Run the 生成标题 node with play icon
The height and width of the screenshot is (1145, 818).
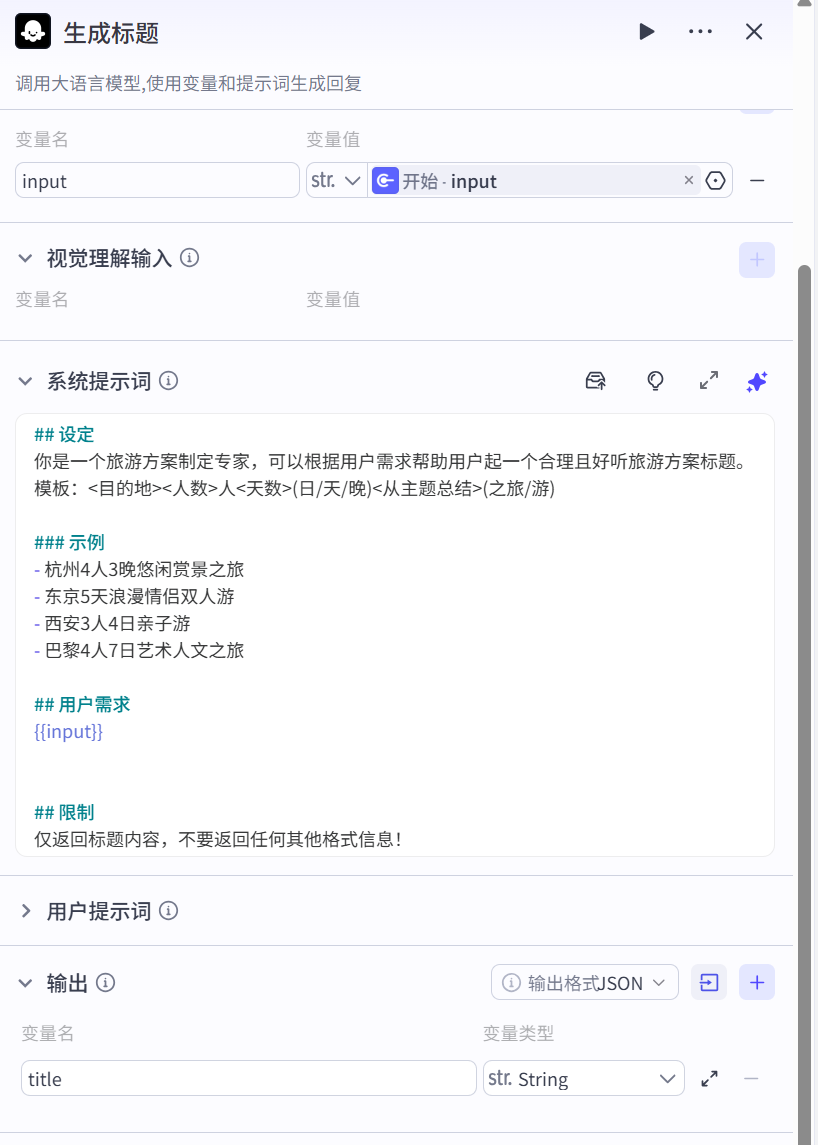(647, 32)
